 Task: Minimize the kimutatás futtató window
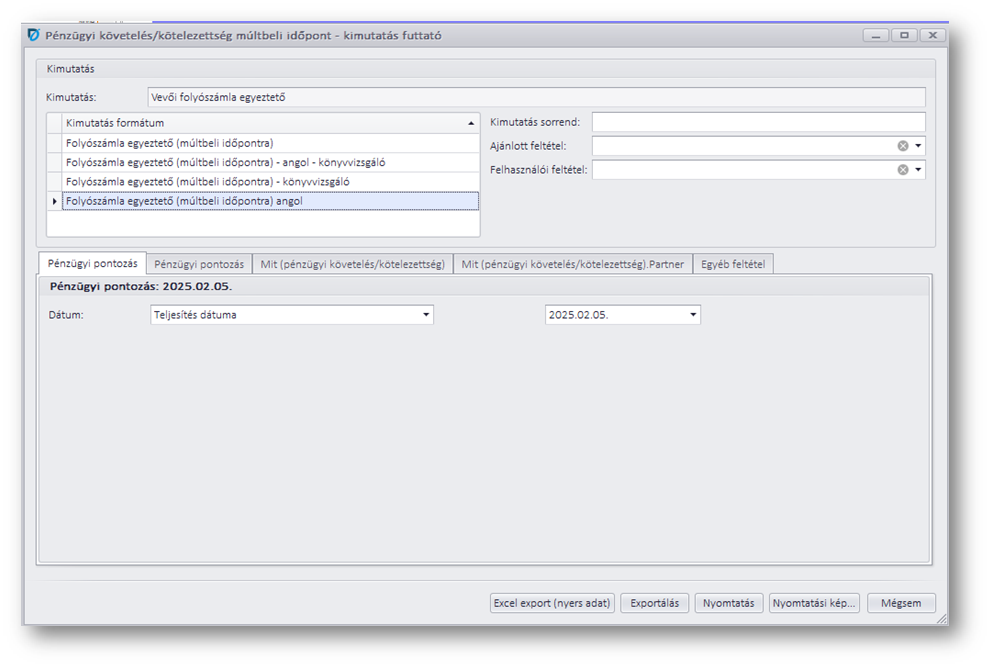coord(877,35)
